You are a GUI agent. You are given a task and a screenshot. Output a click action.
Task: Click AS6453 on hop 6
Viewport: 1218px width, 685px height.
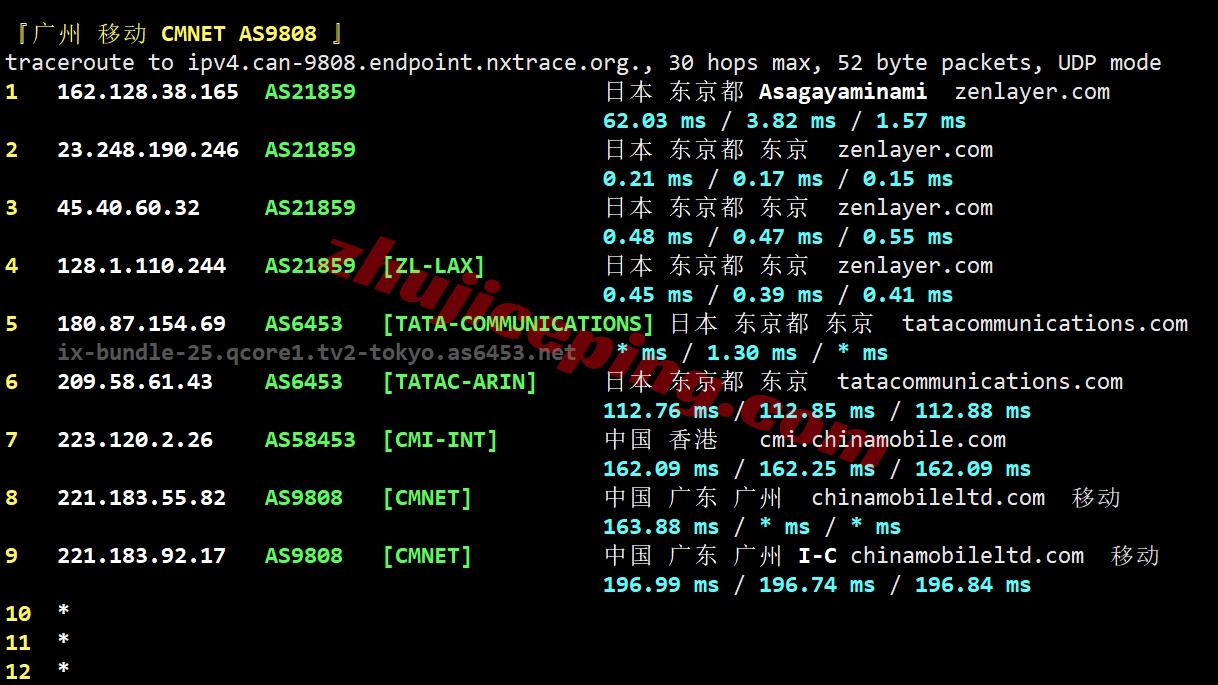304,382
